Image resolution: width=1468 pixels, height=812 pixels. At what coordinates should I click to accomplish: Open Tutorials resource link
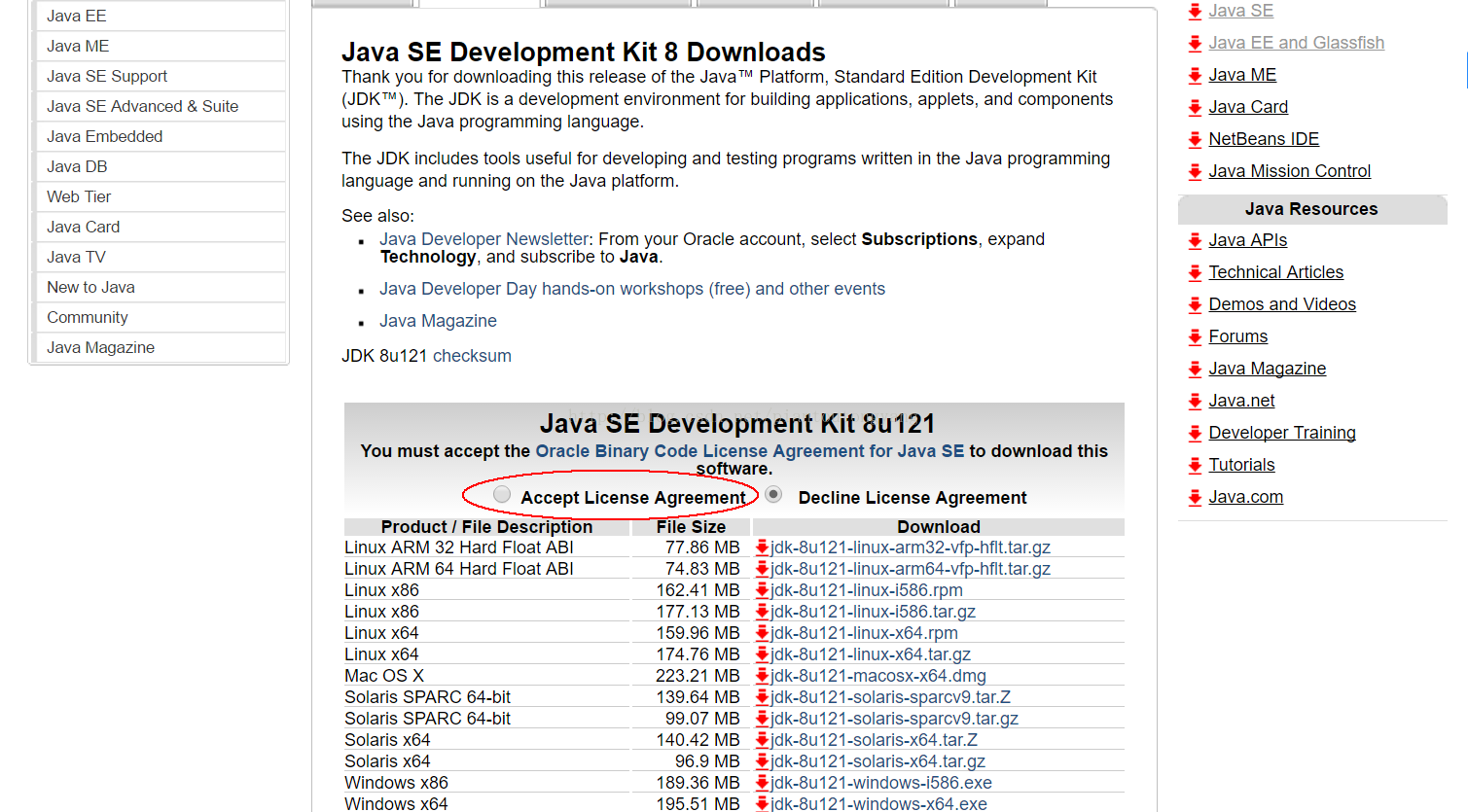pyautogui.click(x=1241, y=465)
